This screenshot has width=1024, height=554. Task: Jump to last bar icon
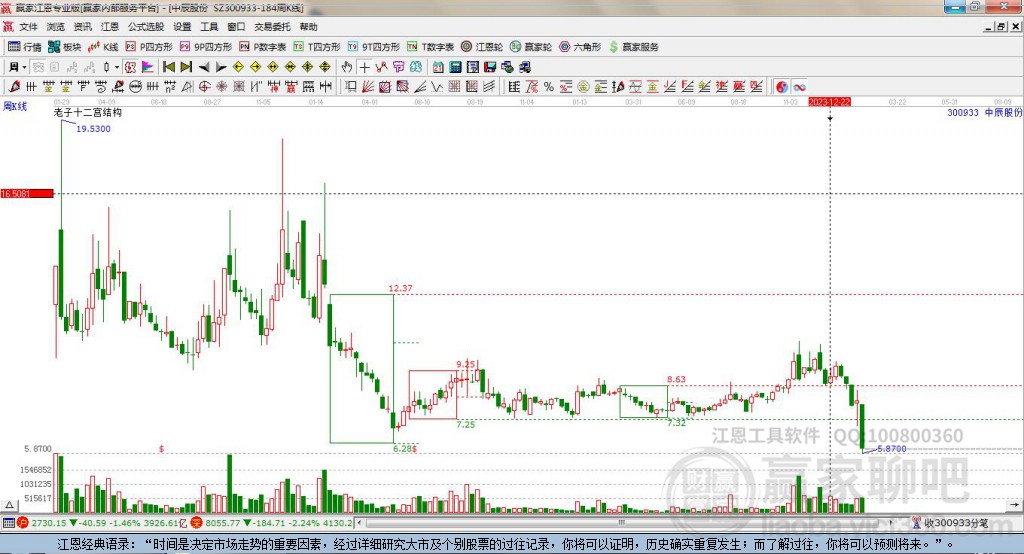pos(186,67)
